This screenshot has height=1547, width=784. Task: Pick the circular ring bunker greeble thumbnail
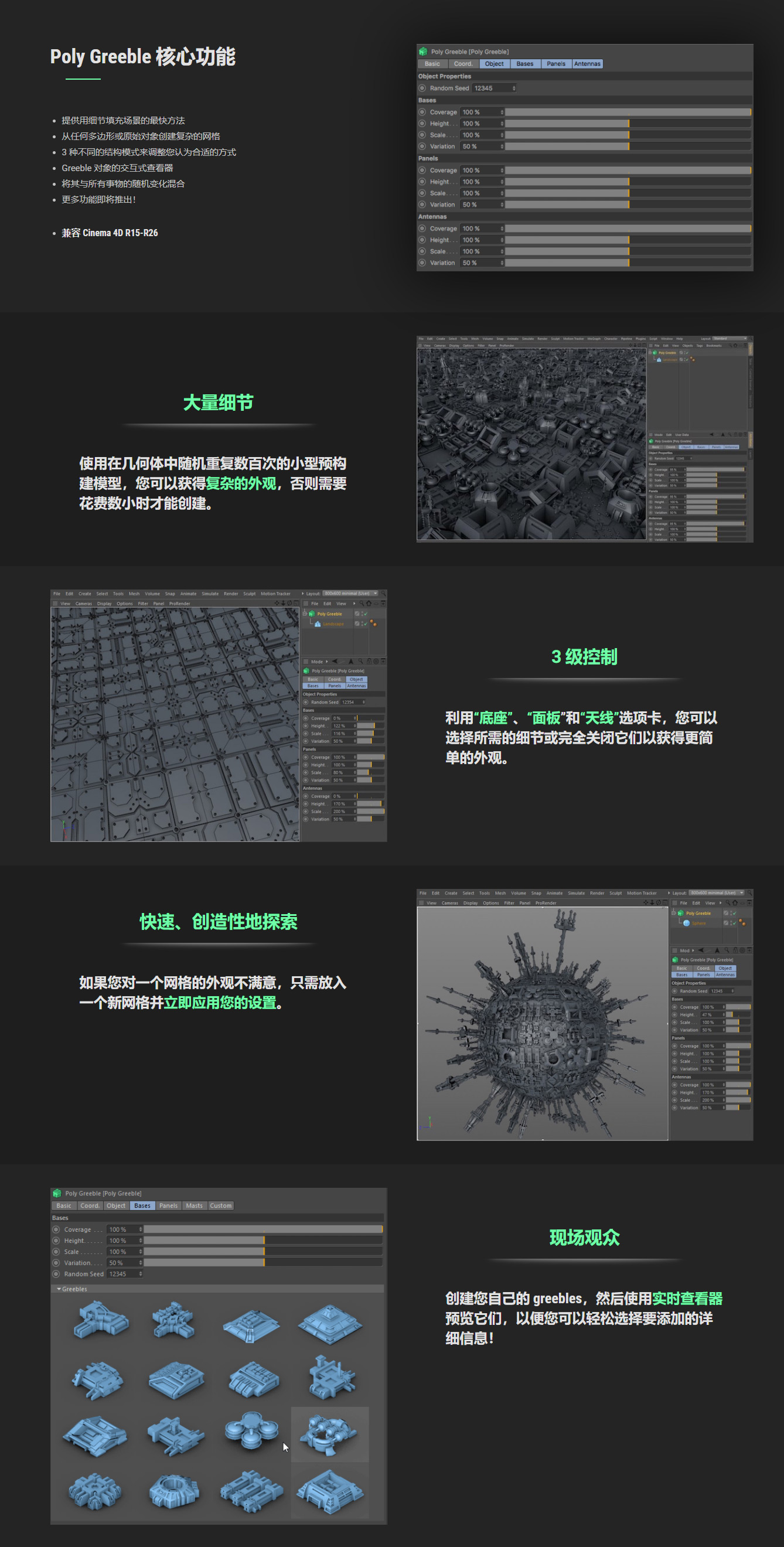(174, 1491)
